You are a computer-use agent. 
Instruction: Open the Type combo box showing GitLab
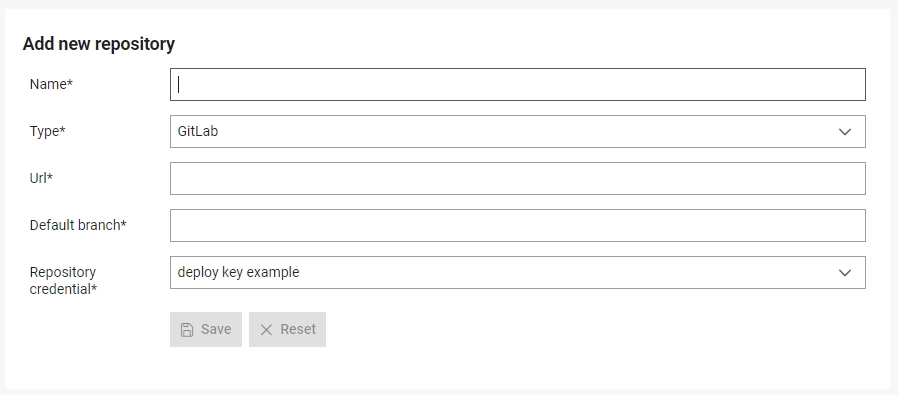tap(518, 132)
